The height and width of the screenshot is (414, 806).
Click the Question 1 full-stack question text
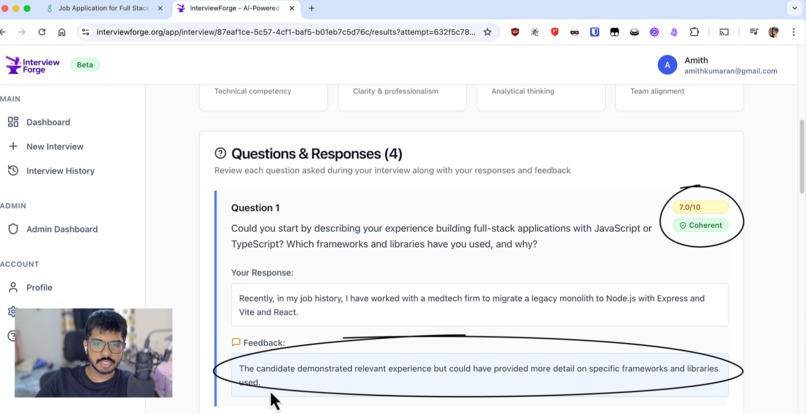(x=441, y=236)
